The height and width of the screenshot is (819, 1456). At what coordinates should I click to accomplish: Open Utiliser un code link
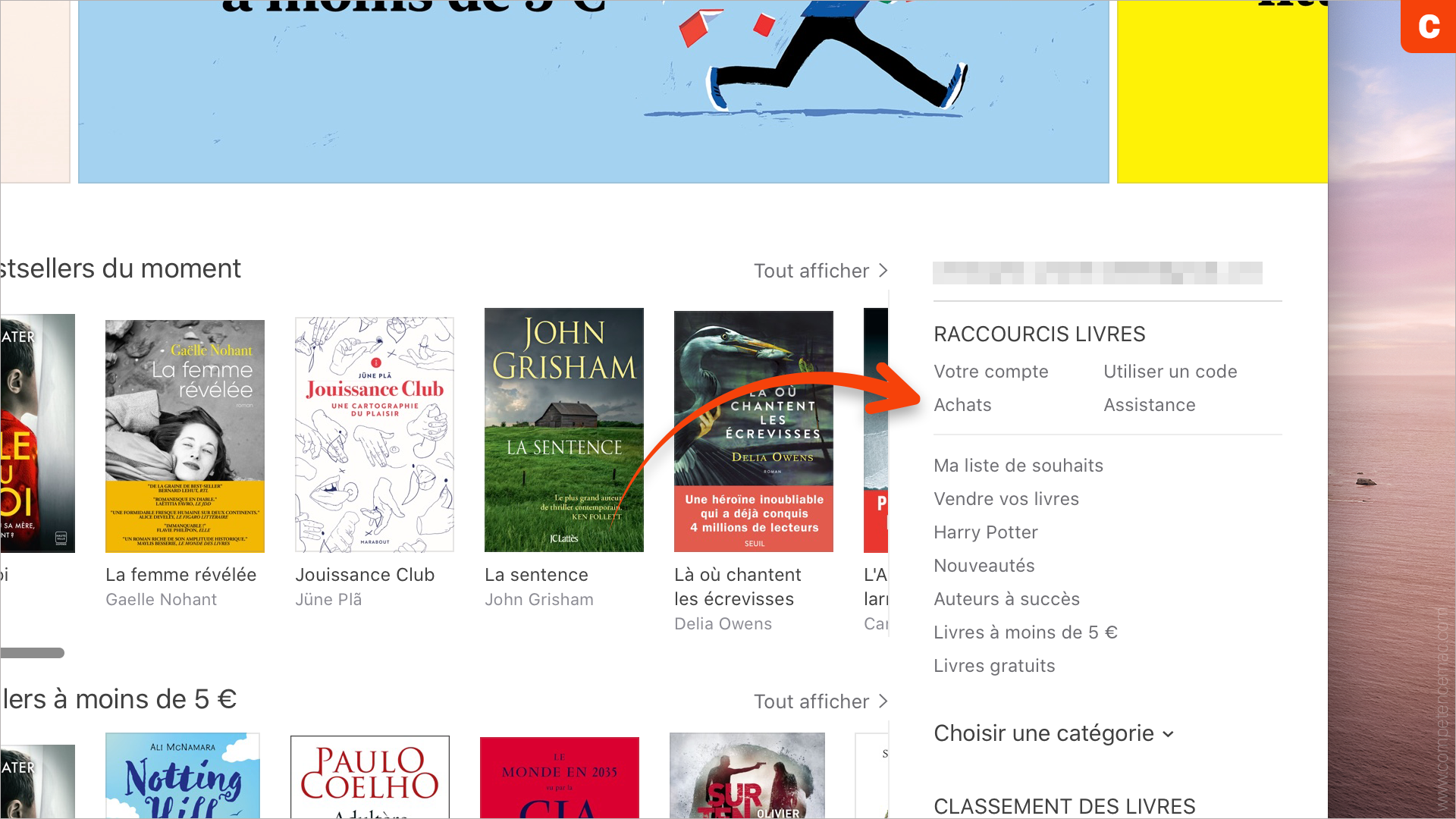[x=1170, y=372]
